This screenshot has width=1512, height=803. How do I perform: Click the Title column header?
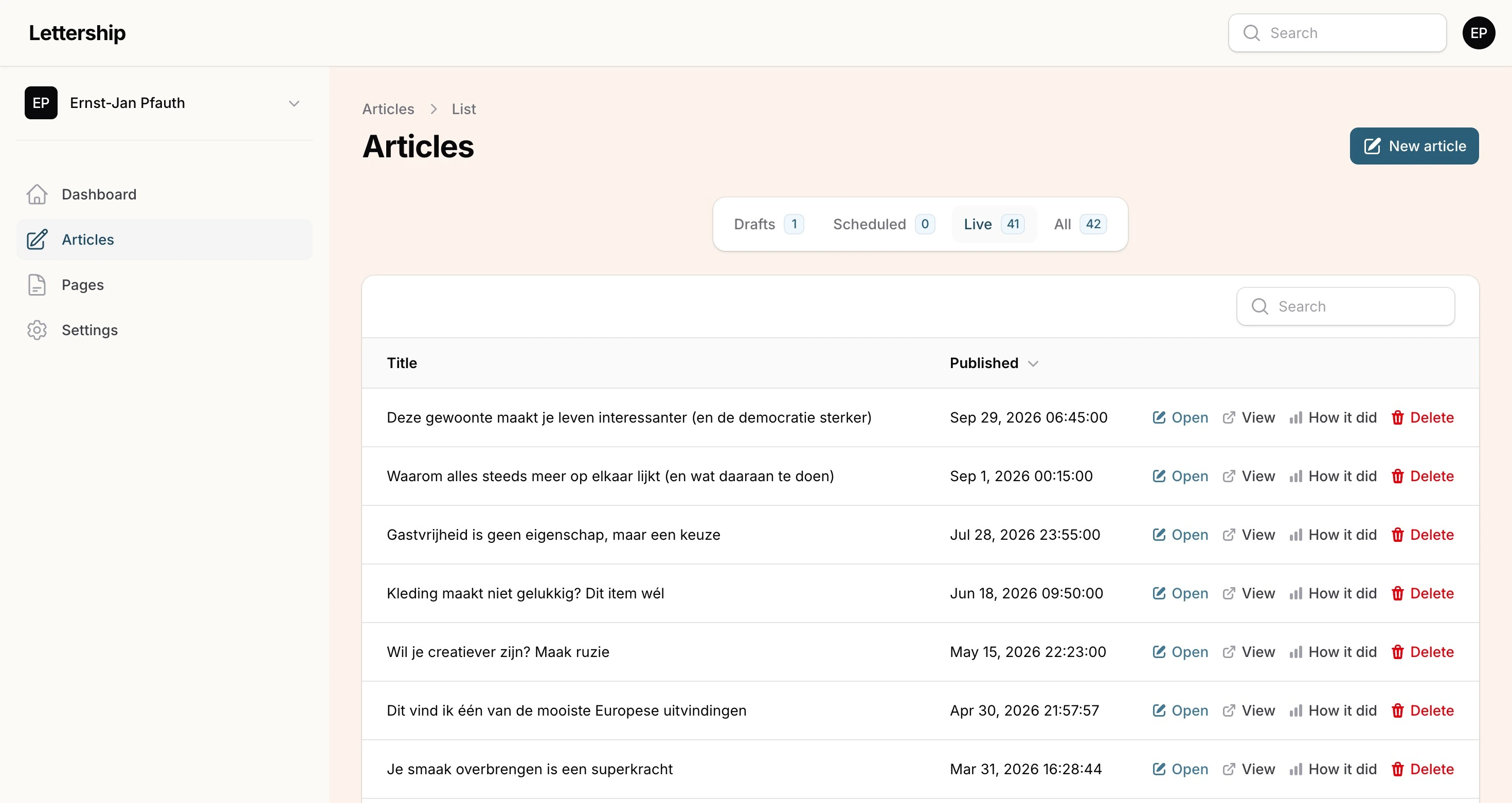pyautogui.click(x=402, y=363)
